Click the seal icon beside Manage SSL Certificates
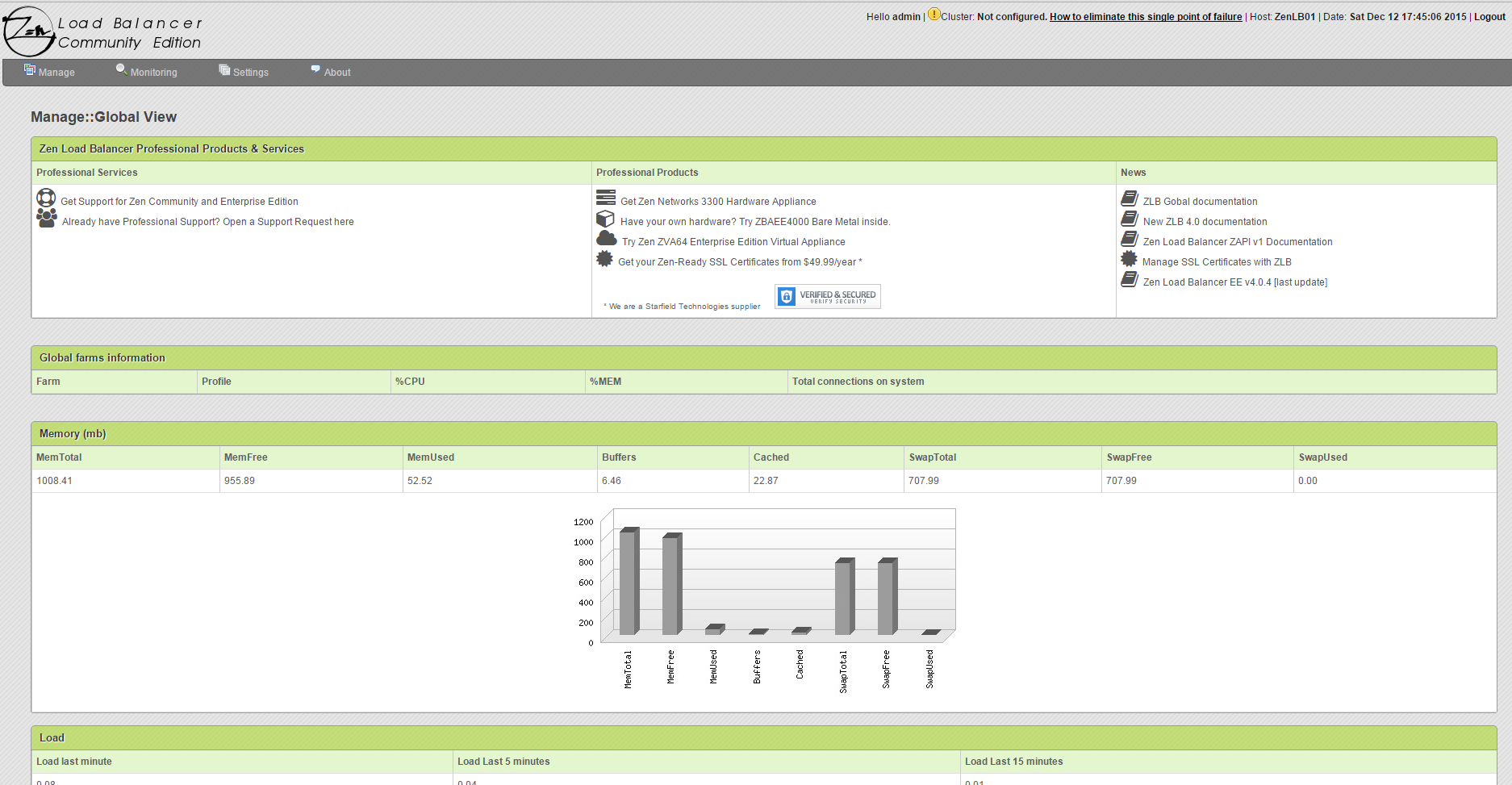The height and width of the screenshot is (785, 1512). point(1129,258)
